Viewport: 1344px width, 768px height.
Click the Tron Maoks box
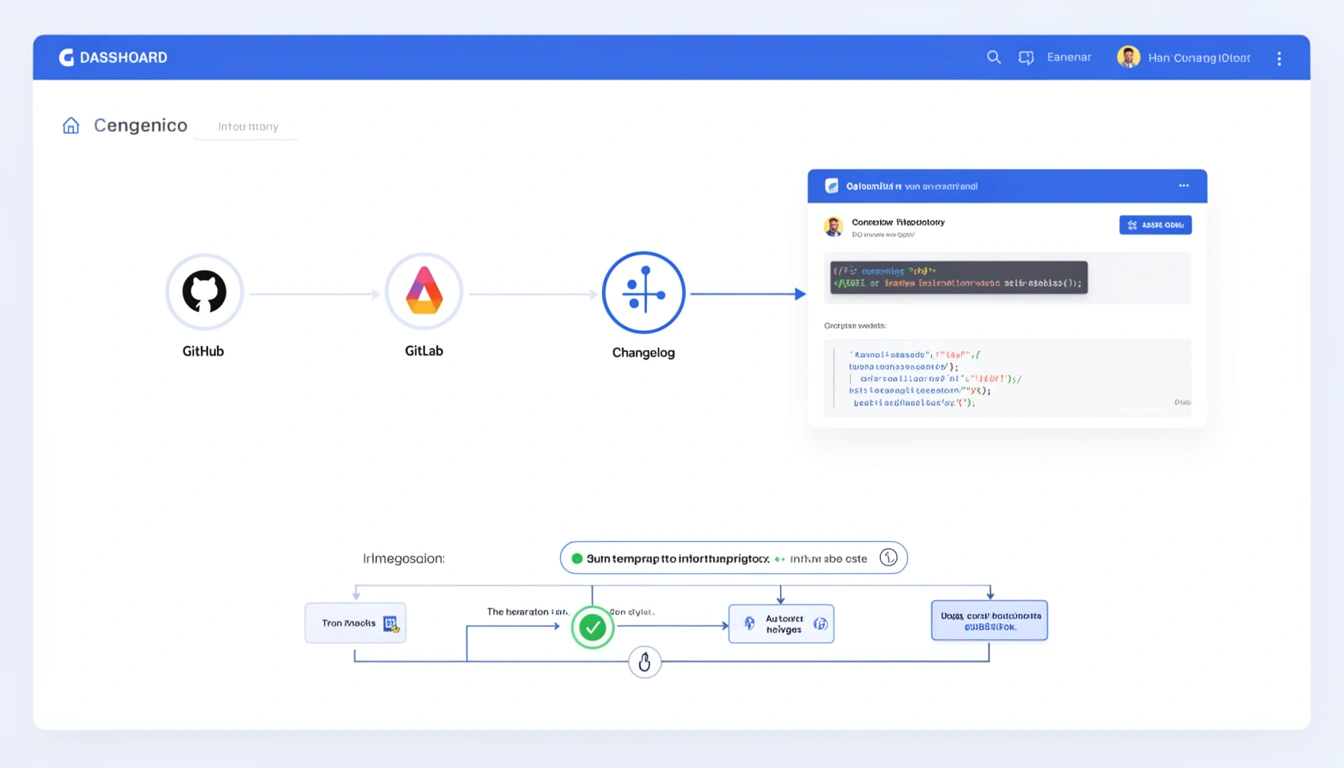(355, 623)
